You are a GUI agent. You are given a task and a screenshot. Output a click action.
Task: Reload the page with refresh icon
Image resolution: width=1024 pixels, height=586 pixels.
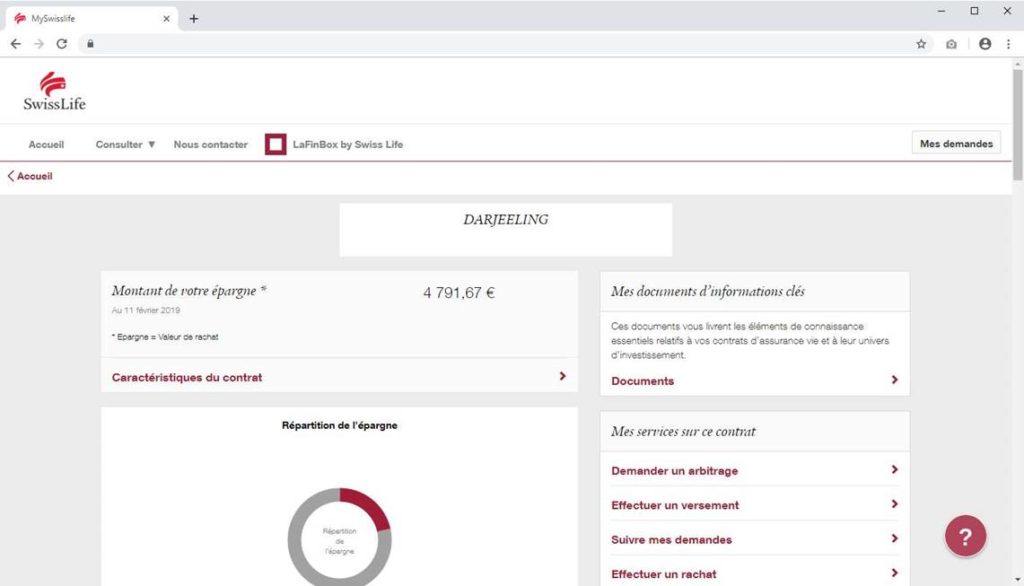coord(61,44)
